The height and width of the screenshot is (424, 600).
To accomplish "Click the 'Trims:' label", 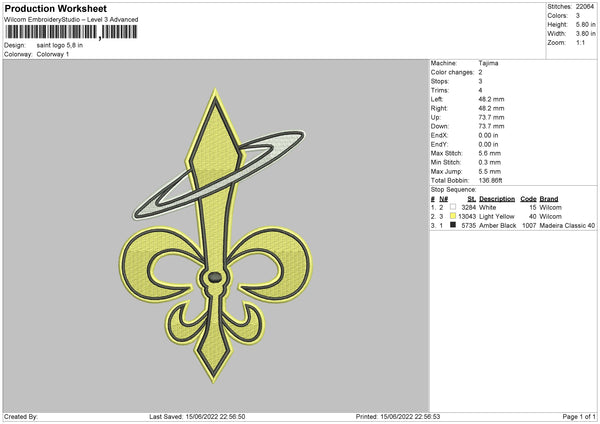I will [x=440, y=90].
